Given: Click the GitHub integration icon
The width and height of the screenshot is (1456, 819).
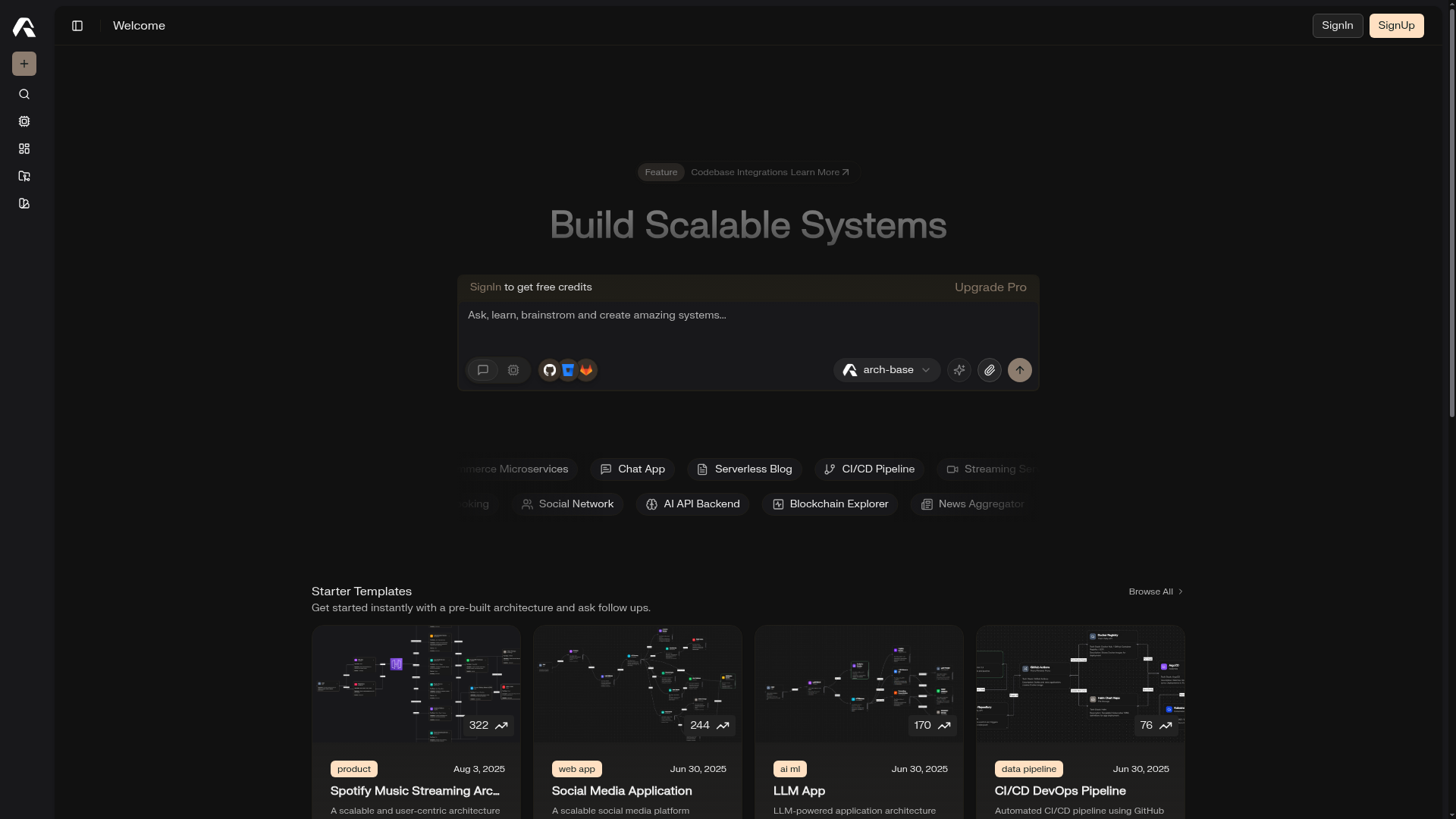Looking at the screenshot, I should point(550,370).
